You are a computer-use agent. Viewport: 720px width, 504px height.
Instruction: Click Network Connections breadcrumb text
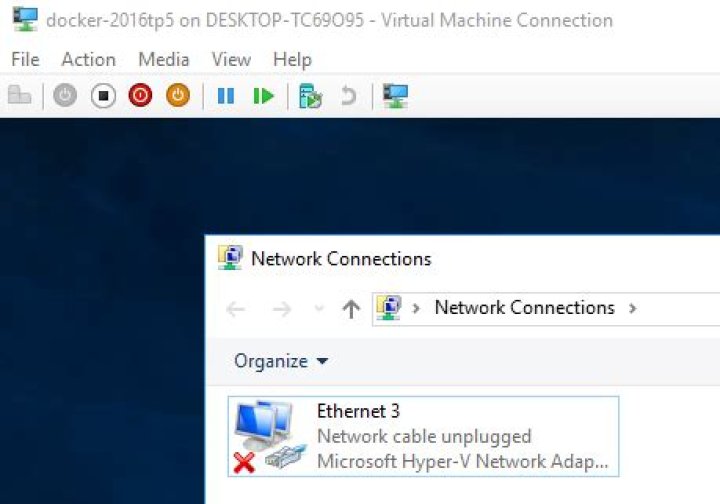(524, 308)
